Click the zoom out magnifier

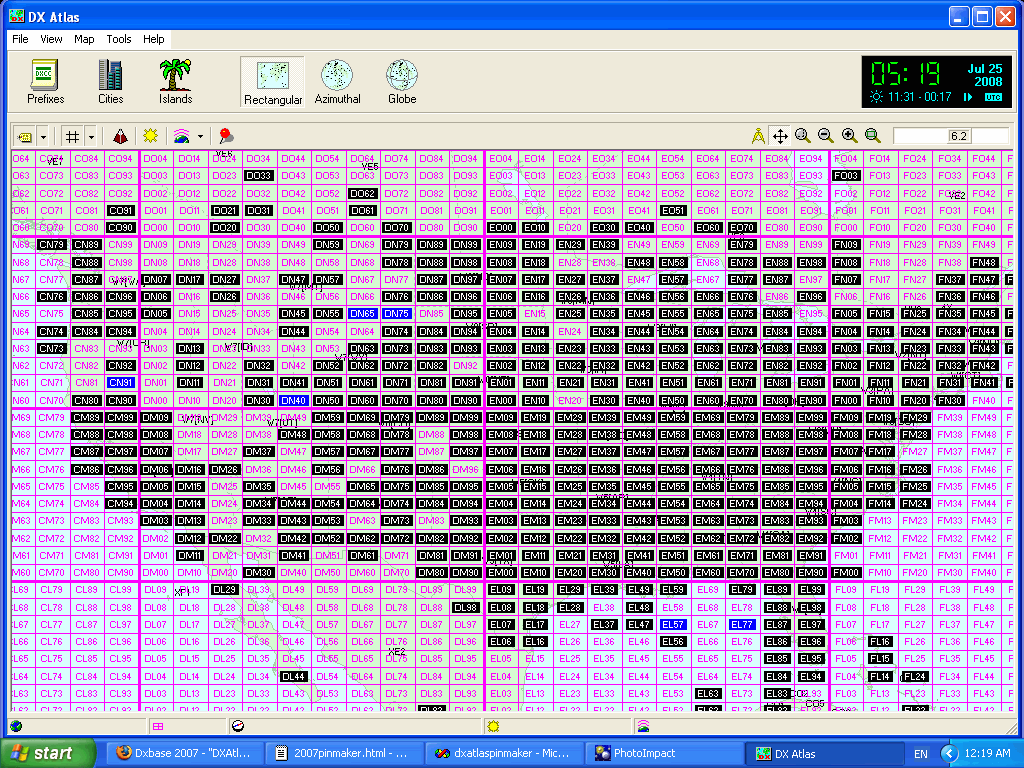826,136
